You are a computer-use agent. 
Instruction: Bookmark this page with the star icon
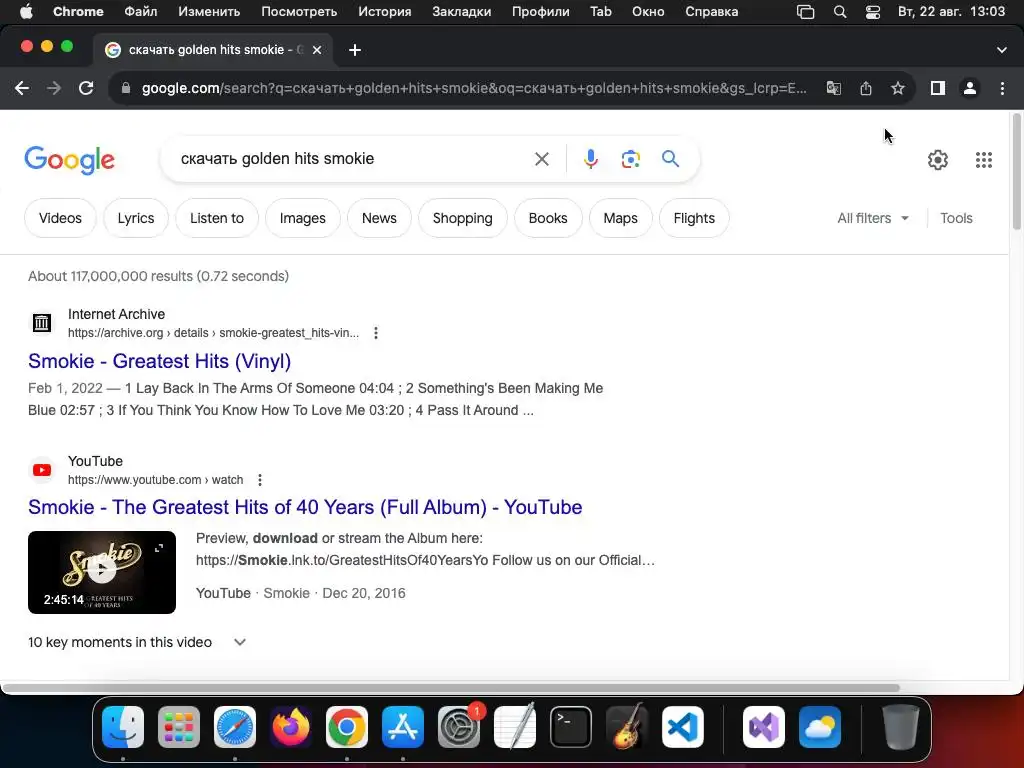click(x=898, y=88)
